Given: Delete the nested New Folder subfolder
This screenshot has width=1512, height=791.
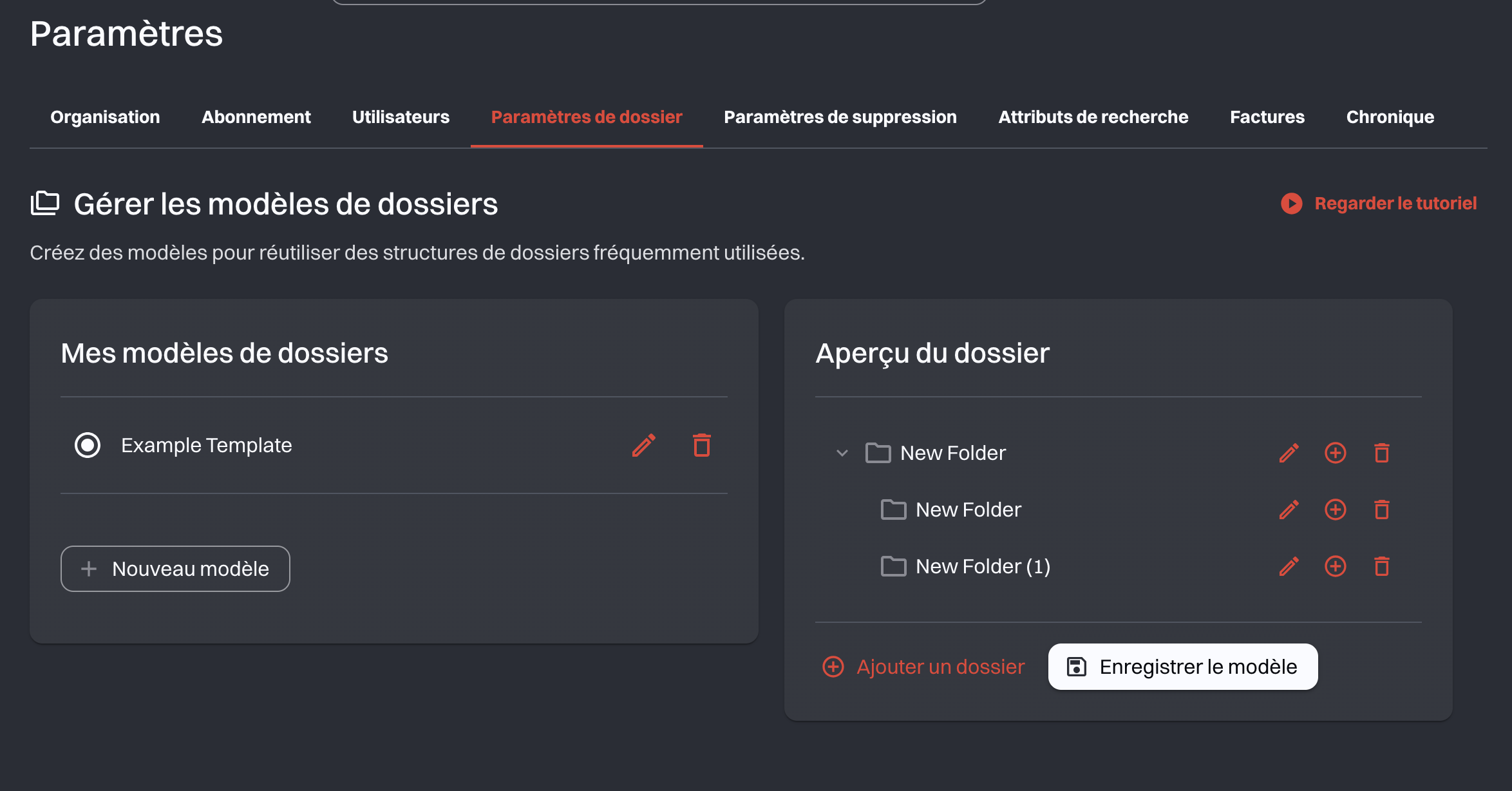Looking at the screenshot, I should click(1381, 510).
